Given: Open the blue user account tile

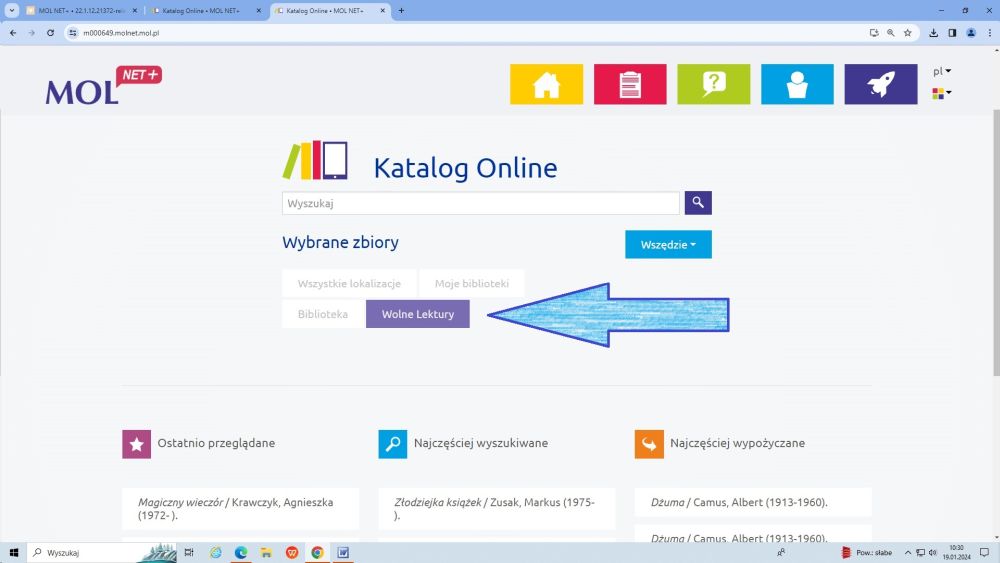Looking at the screenshot, I should (797, 84).
